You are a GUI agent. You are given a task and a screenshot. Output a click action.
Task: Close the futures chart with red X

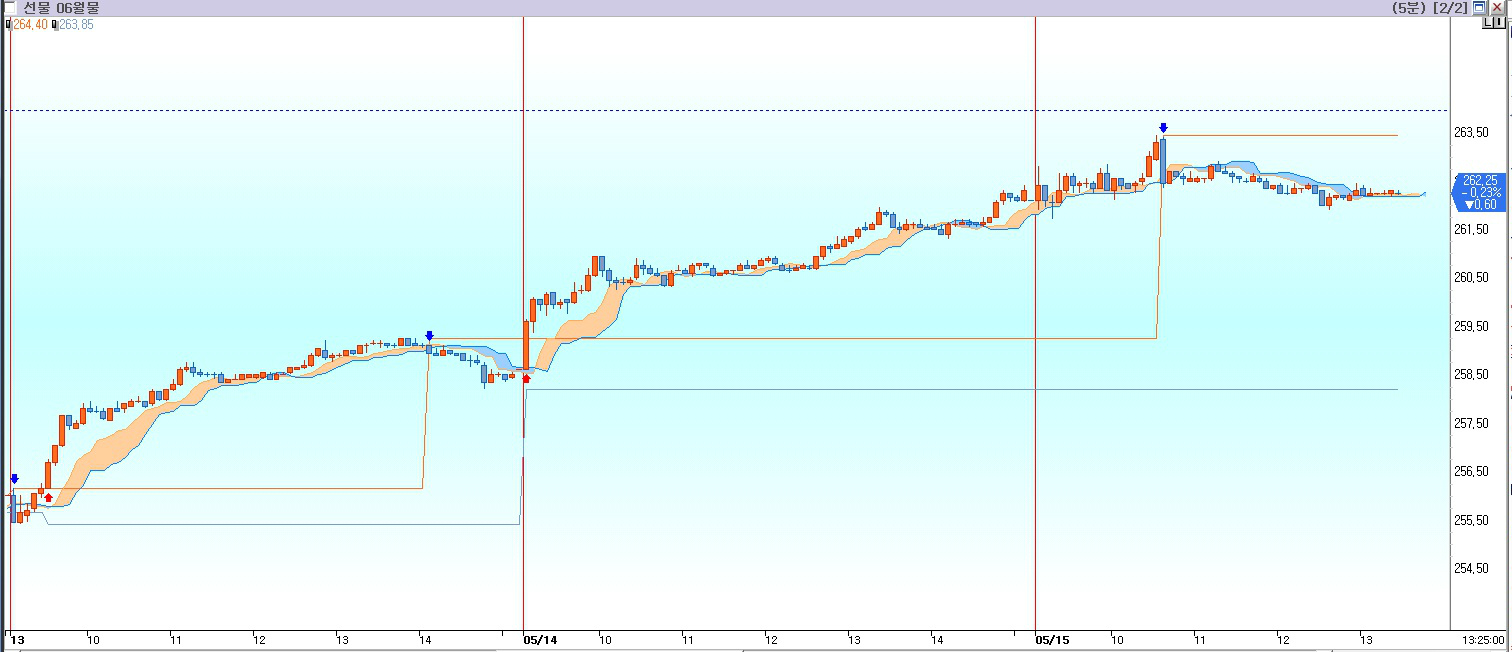pos(1497,7)
